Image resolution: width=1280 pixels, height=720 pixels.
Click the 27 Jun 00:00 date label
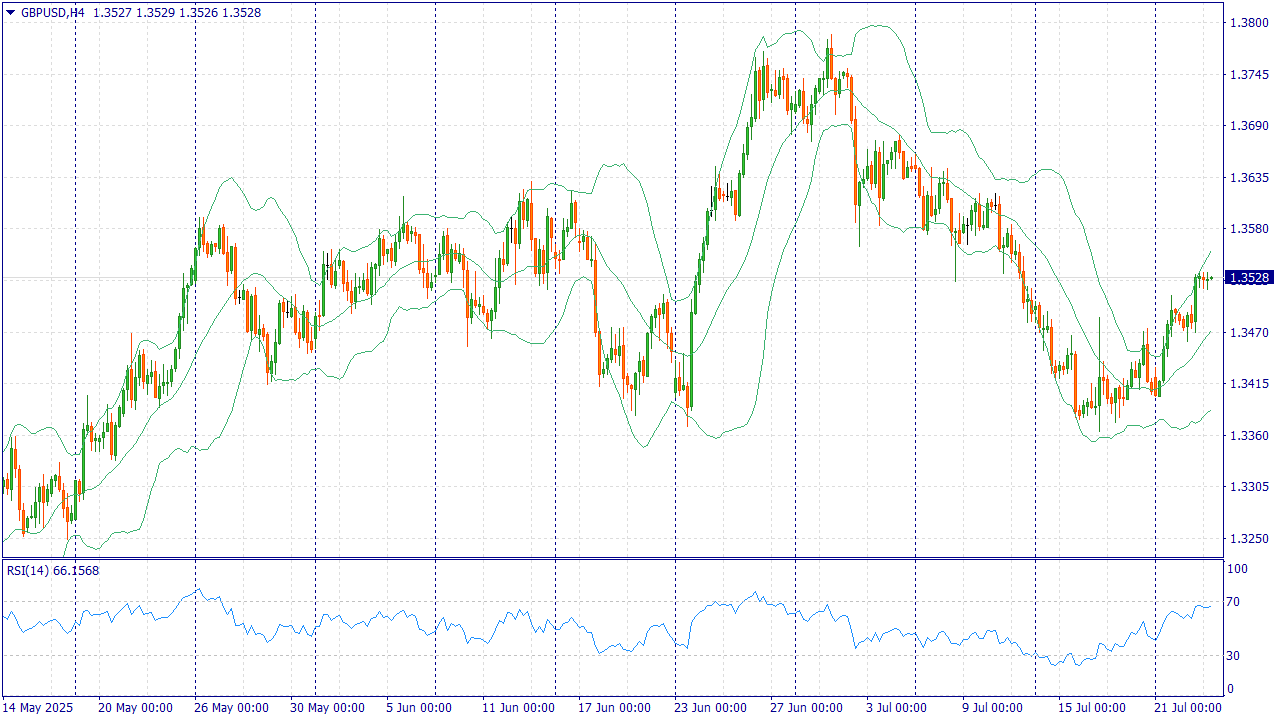(805, 708)
